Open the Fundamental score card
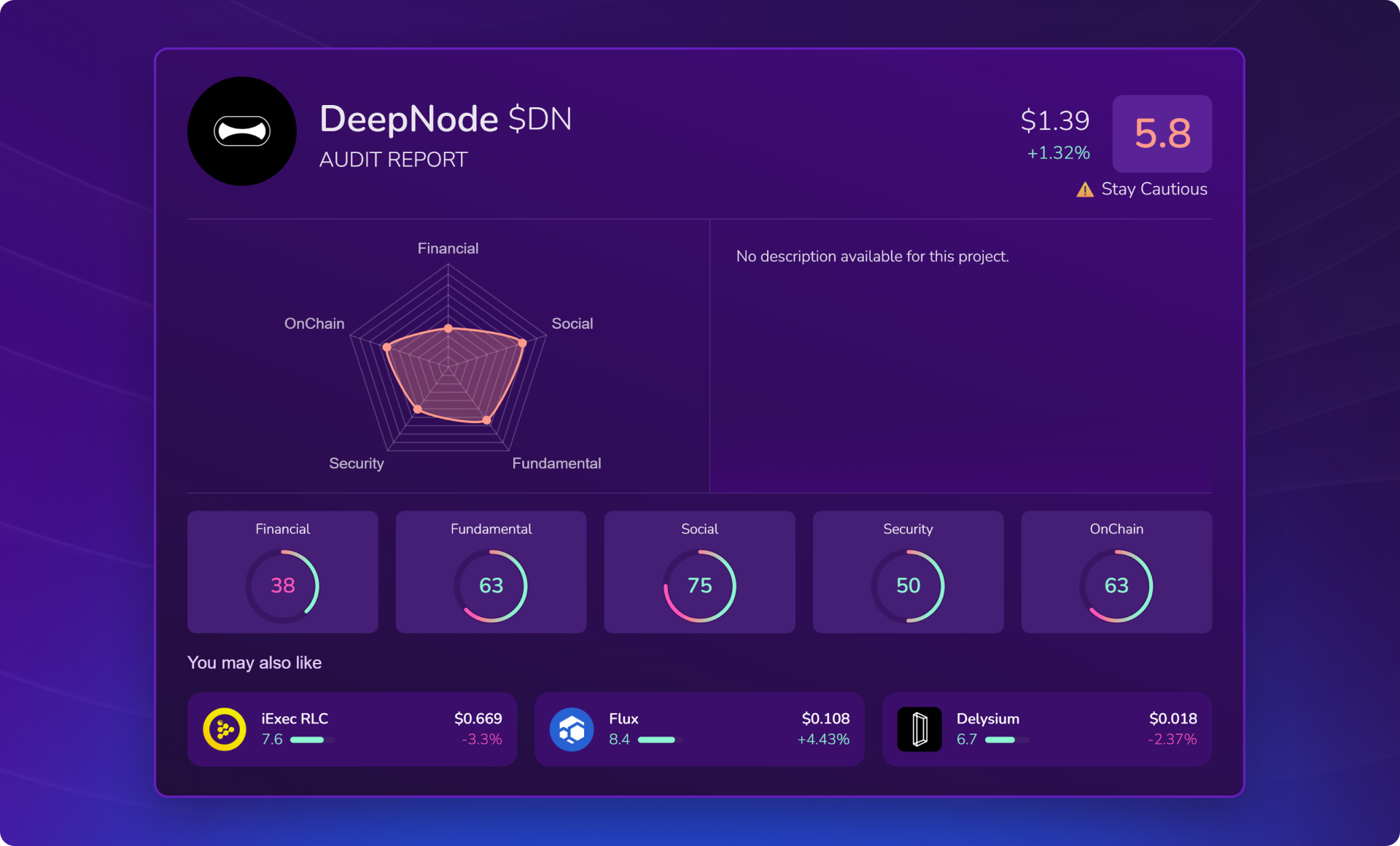Screen dimensions: 1400x846 coord(491,571)
